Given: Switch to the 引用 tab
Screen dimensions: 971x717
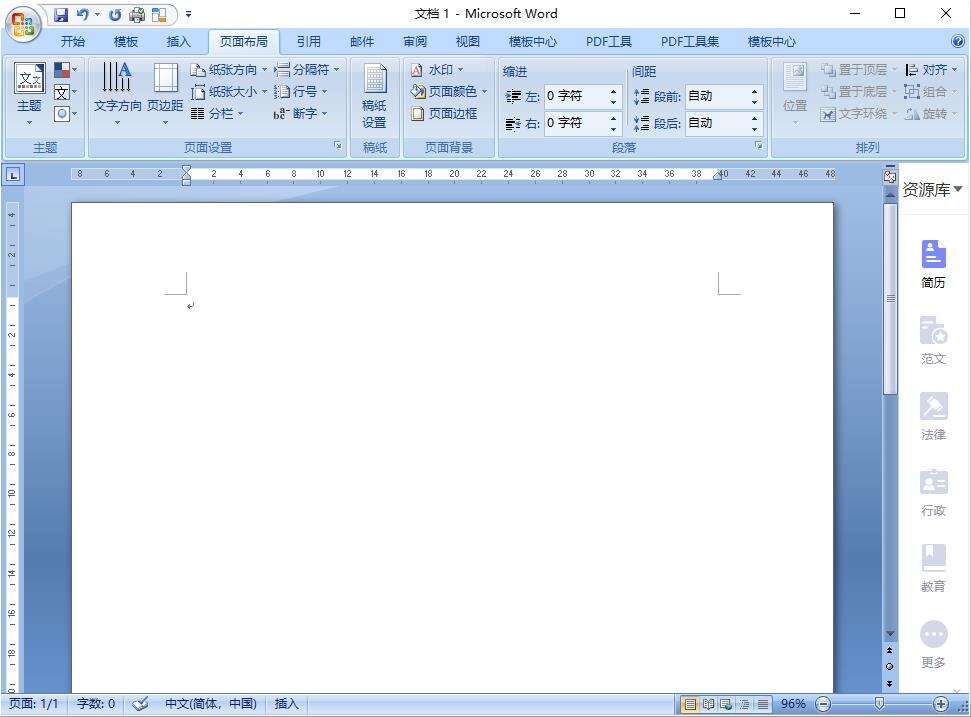Looking at the screenshot, I should (x=308, y=41).
